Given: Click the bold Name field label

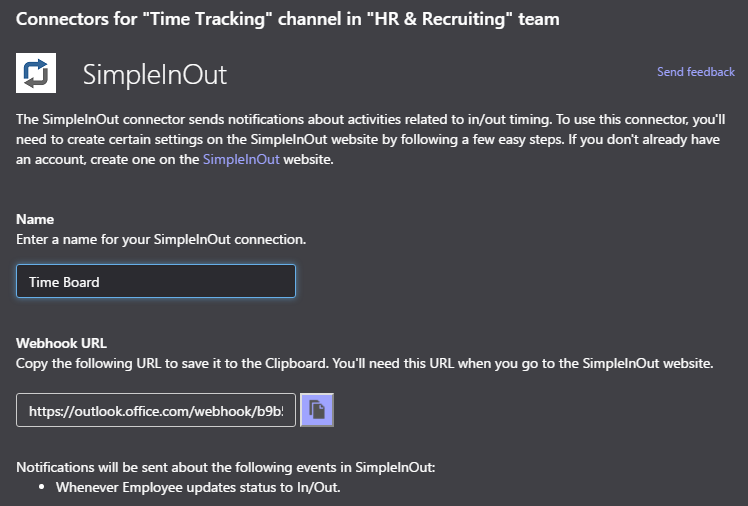Looking at the screenshot, I should coord(35,219).
